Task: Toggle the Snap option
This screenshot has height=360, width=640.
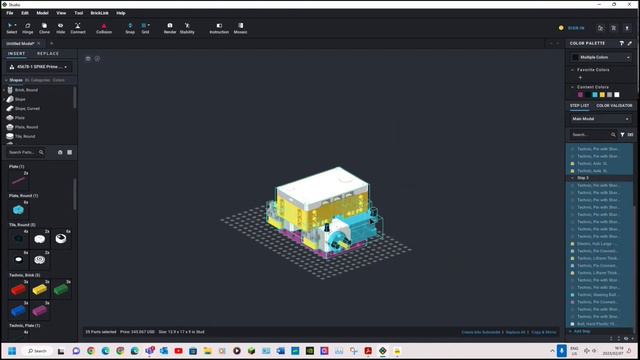Action: (x=130, y=28)
